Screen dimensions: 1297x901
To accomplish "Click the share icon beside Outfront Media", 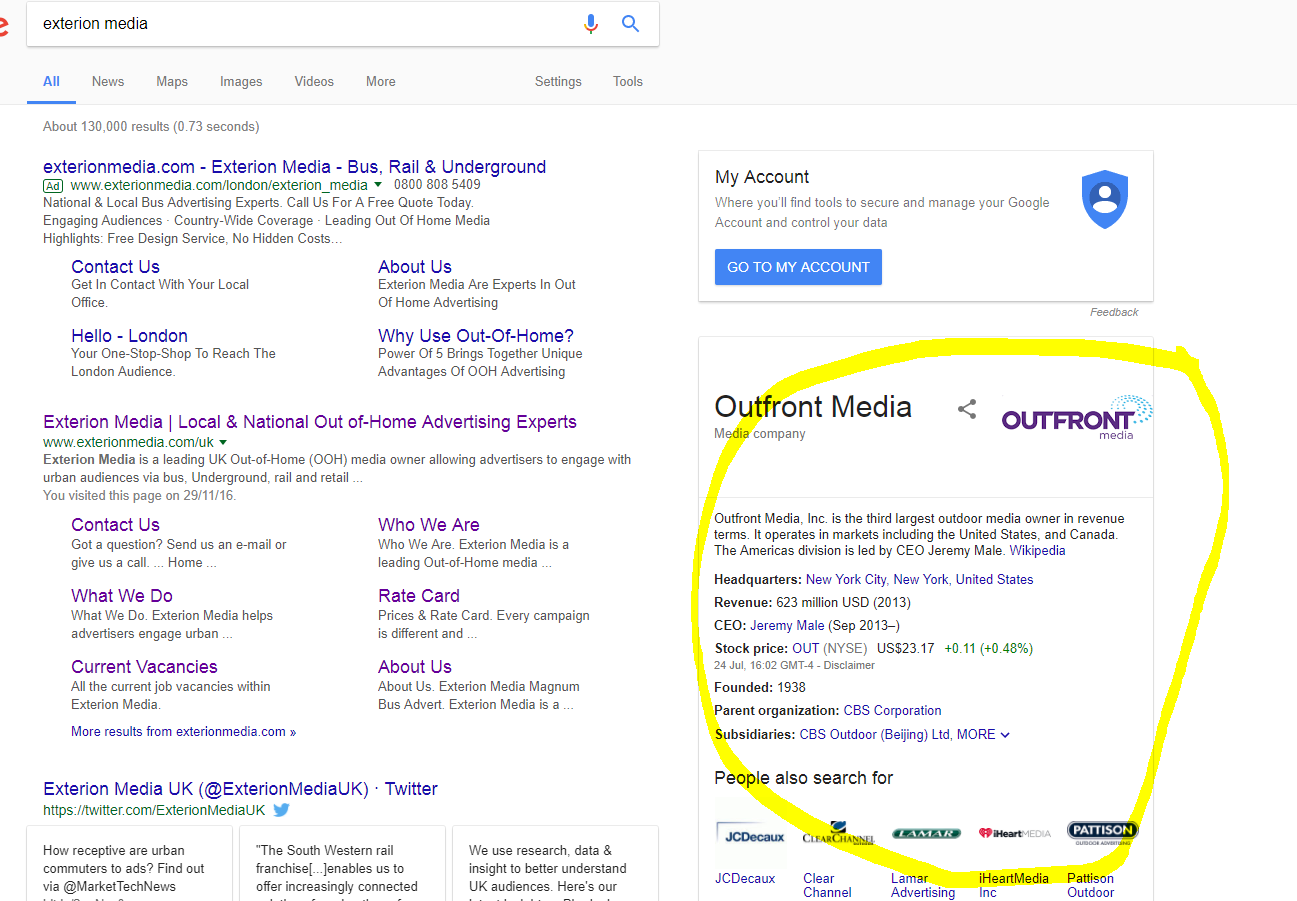I will [967, 408].
